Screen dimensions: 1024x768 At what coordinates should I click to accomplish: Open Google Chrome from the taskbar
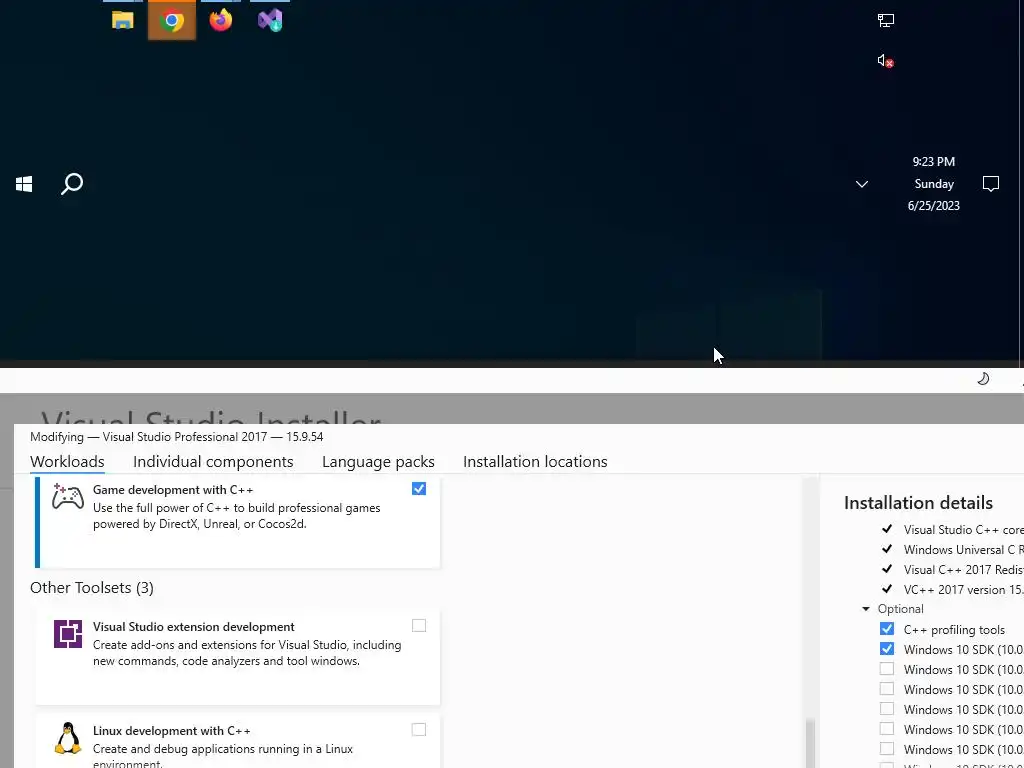coord(172,20)
